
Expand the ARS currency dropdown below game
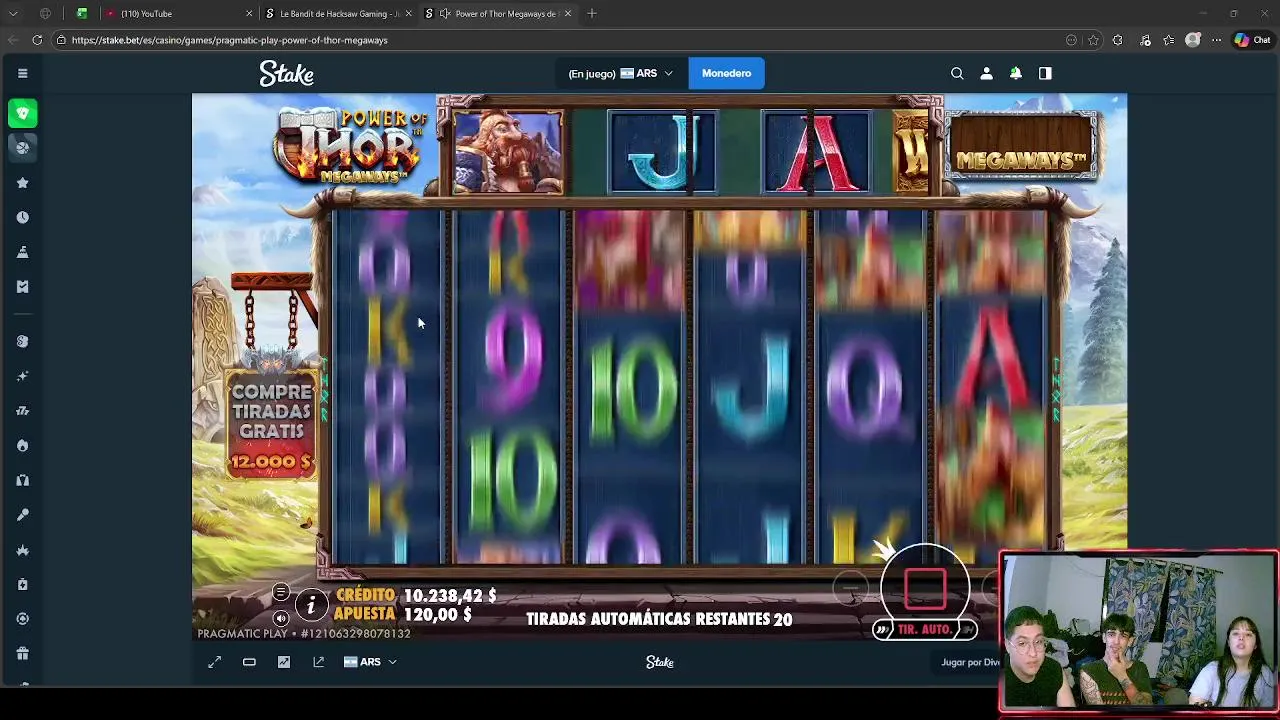pyautogui.click(x=370, y=662)
